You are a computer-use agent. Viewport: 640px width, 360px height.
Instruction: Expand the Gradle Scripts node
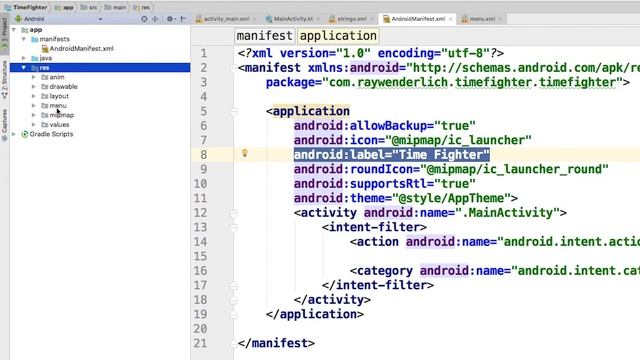14,134
